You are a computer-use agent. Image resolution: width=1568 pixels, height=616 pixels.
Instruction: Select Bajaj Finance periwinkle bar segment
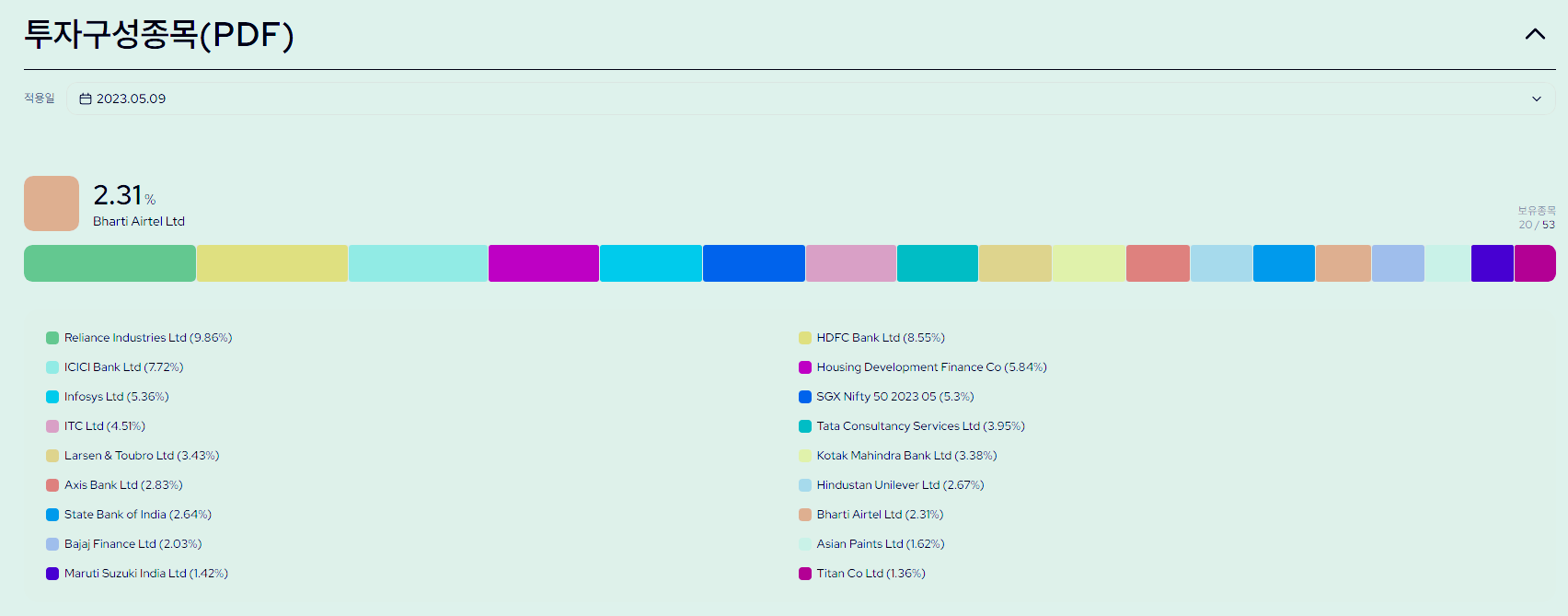click(1398, 263)
